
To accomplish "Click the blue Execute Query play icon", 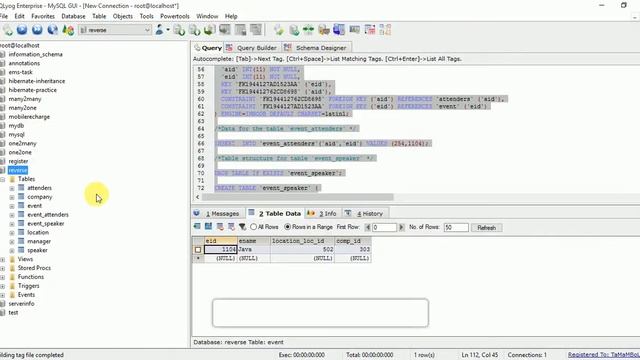I will pos(22,29).
